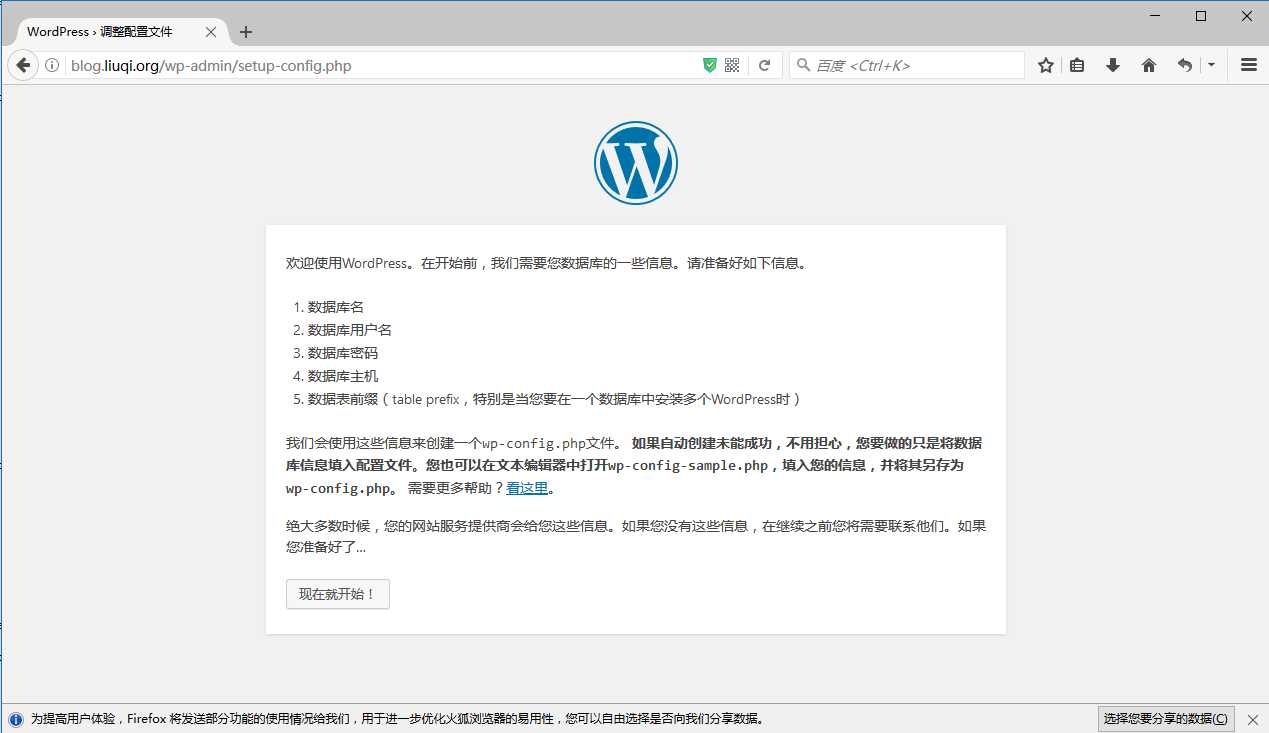Click the info icon in notification bar
This screenshot has height=733, width=1269.
(x=15, y=719)
